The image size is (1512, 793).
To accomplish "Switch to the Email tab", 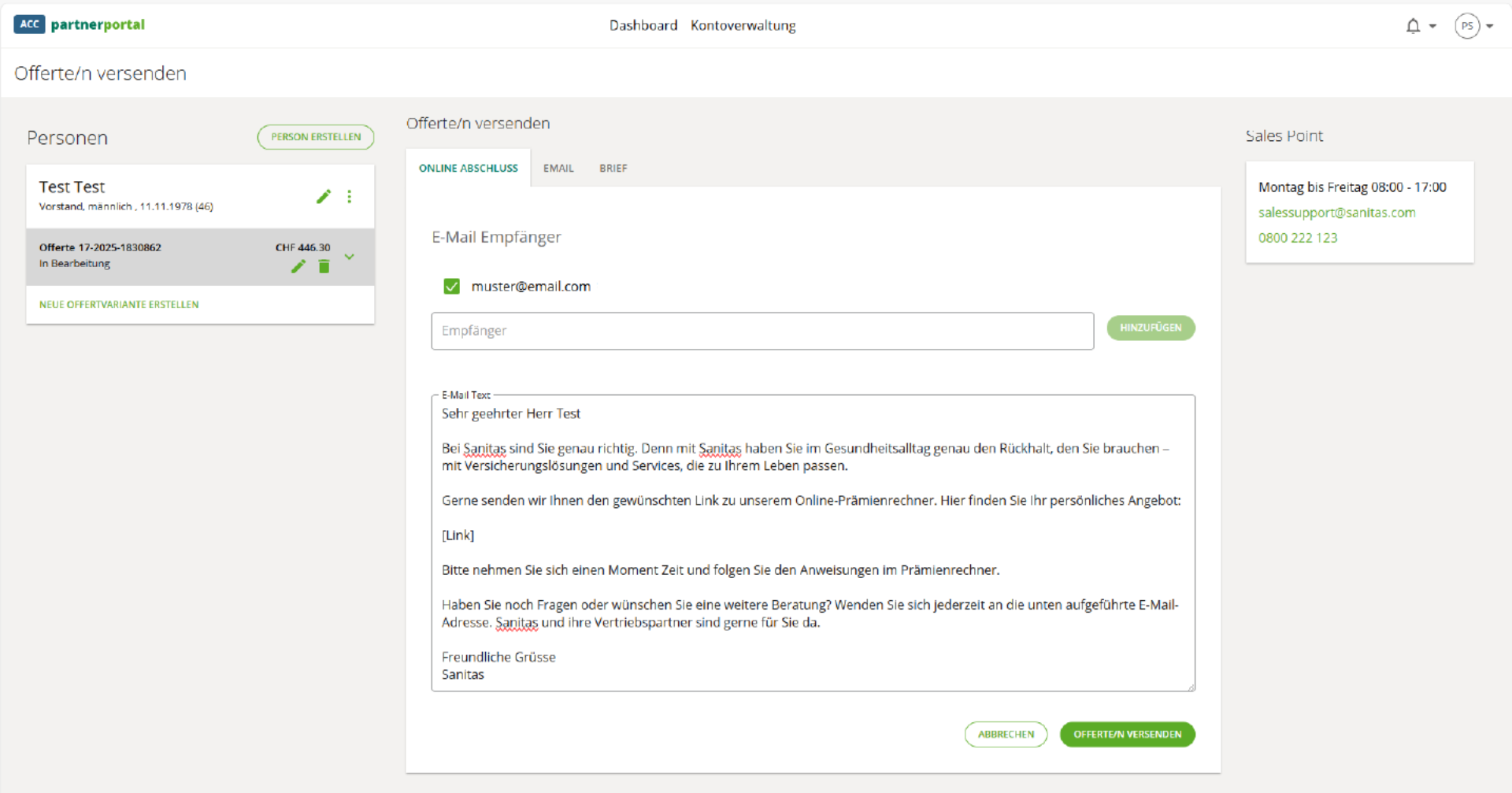I will click(x=558, y=168).
